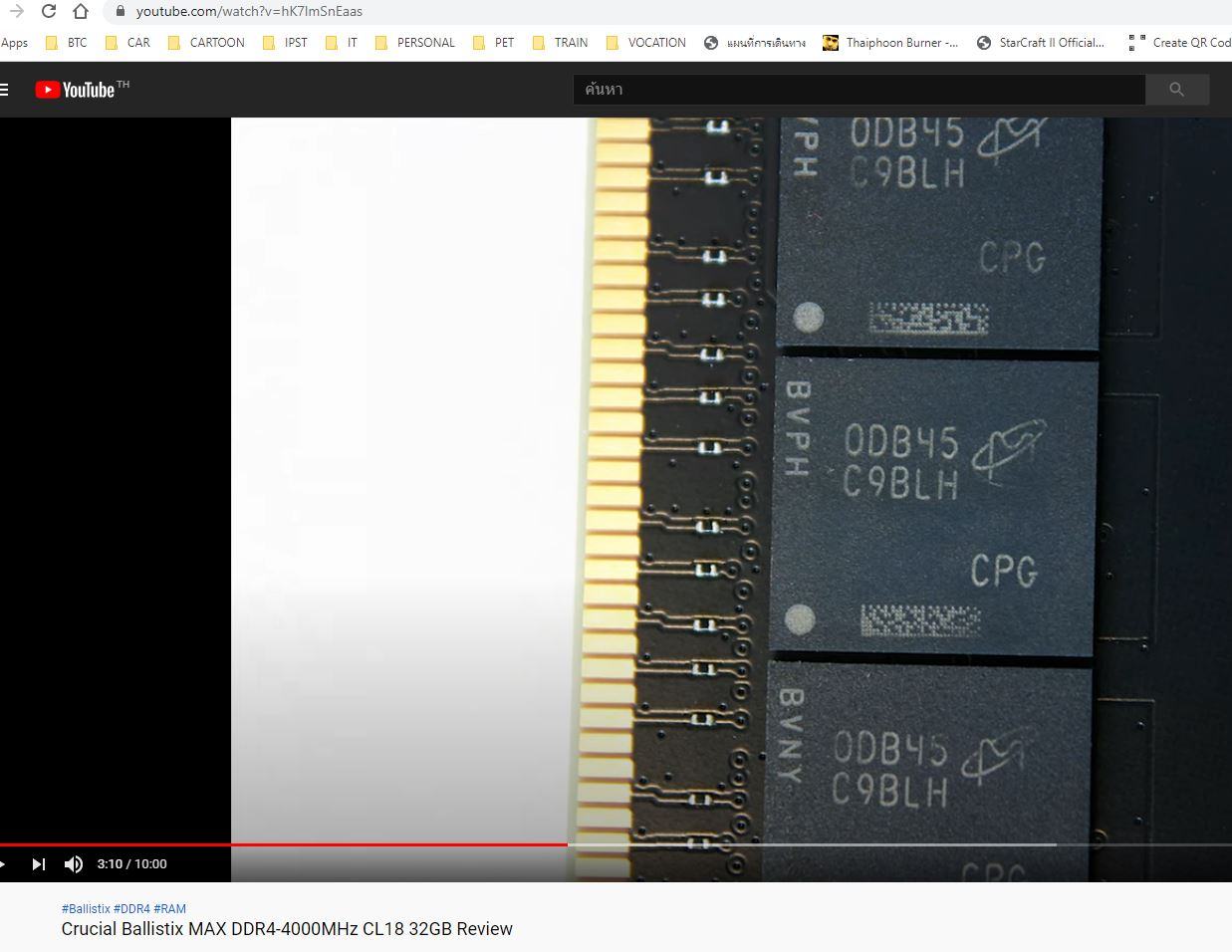Open the YouTube hamburger menu
This screenshot has height=952, width=1232.
coord(4,90)
